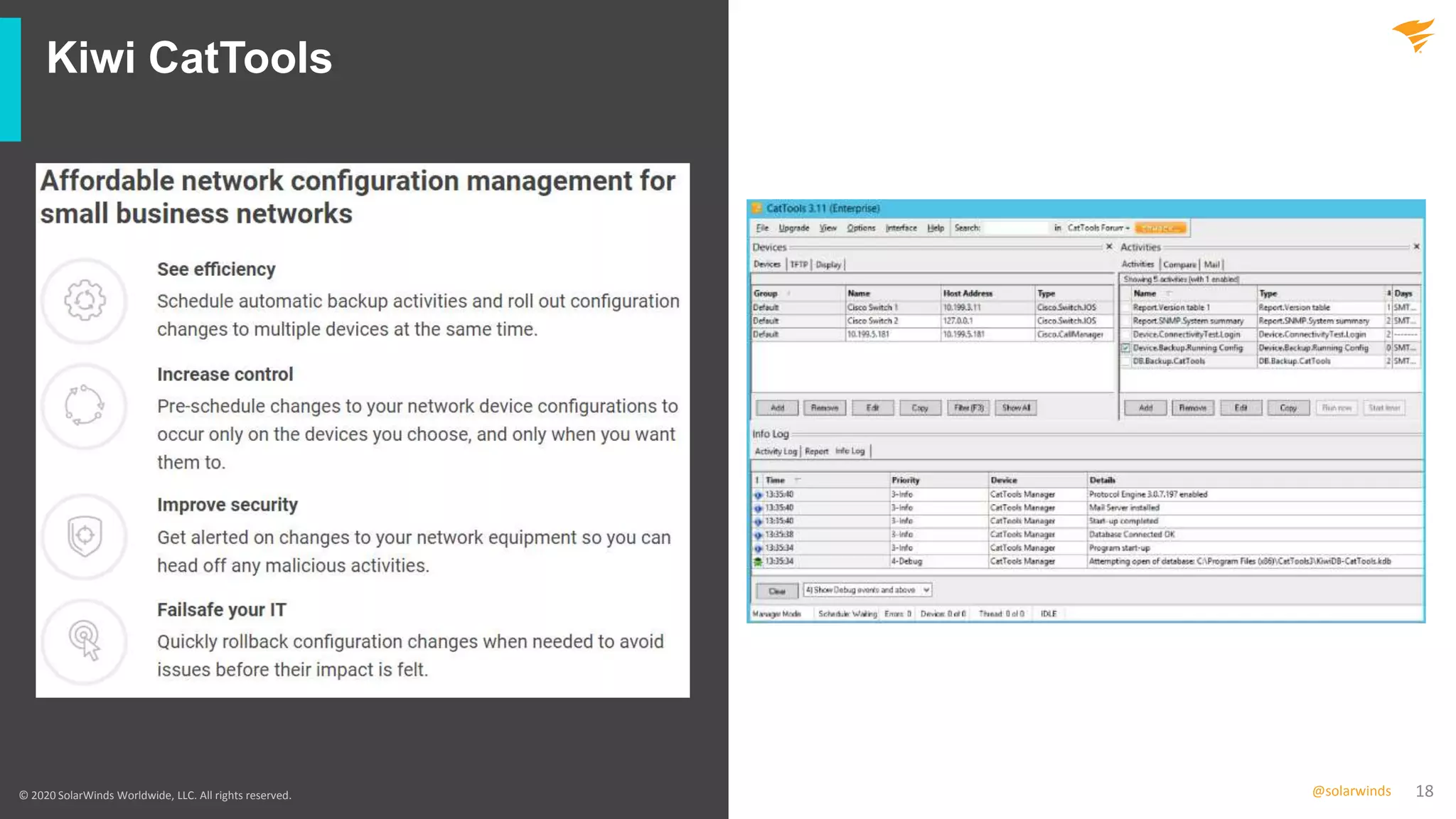Image resolution: width=1456 pixels, height=819 pixels.
Task: Check the Report.Version table 1 activity
Action: pyautogui.click(x=1125, y=308)
